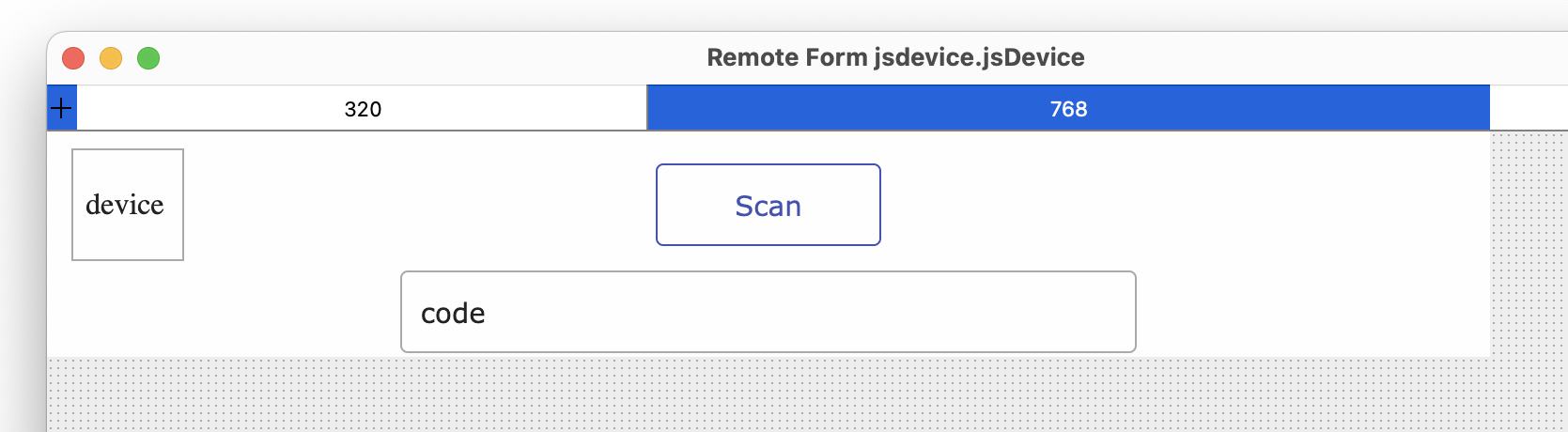Click white form space left of code field

click(x=224, y=312)
